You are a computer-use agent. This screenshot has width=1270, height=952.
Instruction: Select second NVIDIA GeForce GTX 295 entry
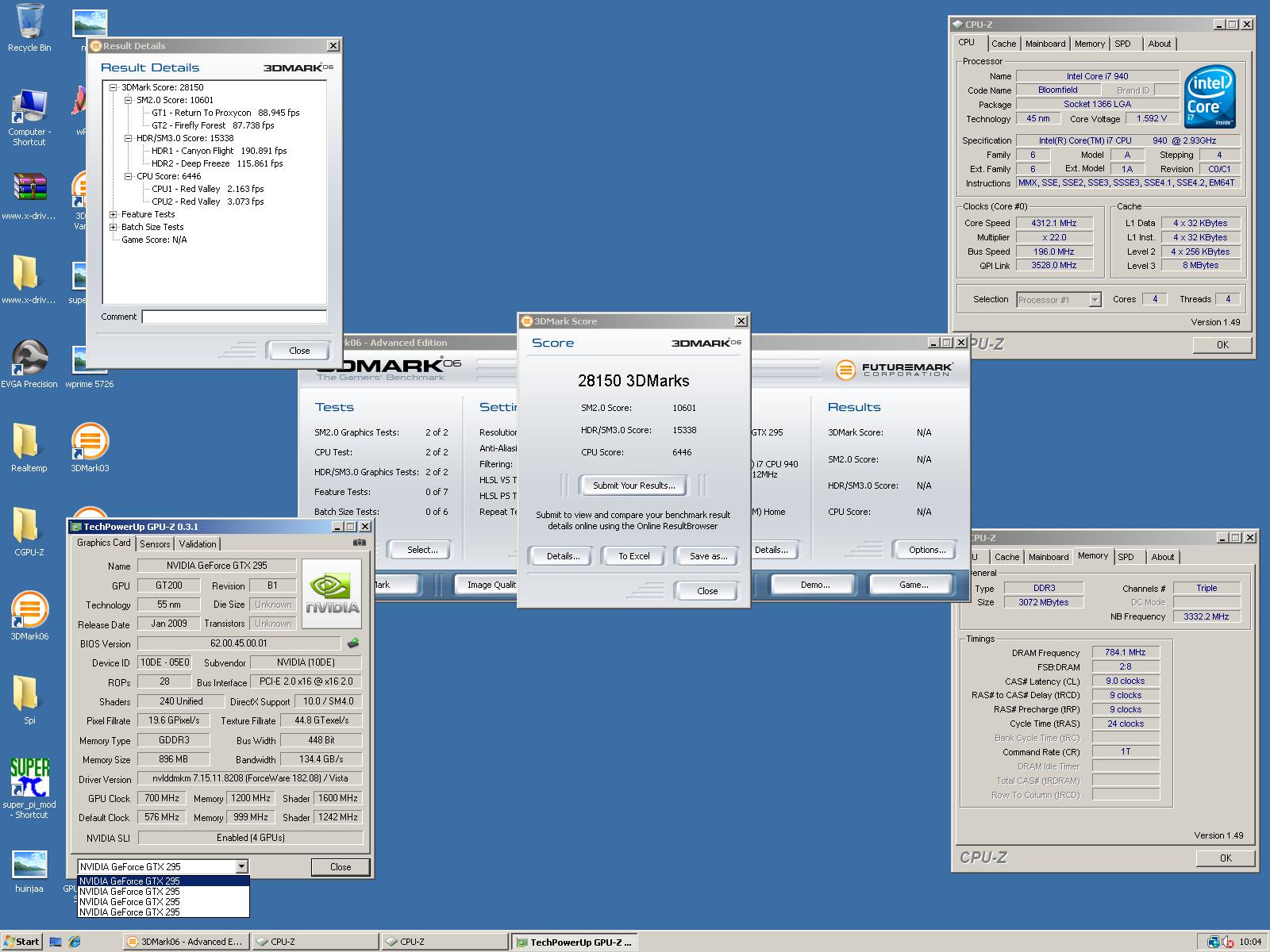164,892
